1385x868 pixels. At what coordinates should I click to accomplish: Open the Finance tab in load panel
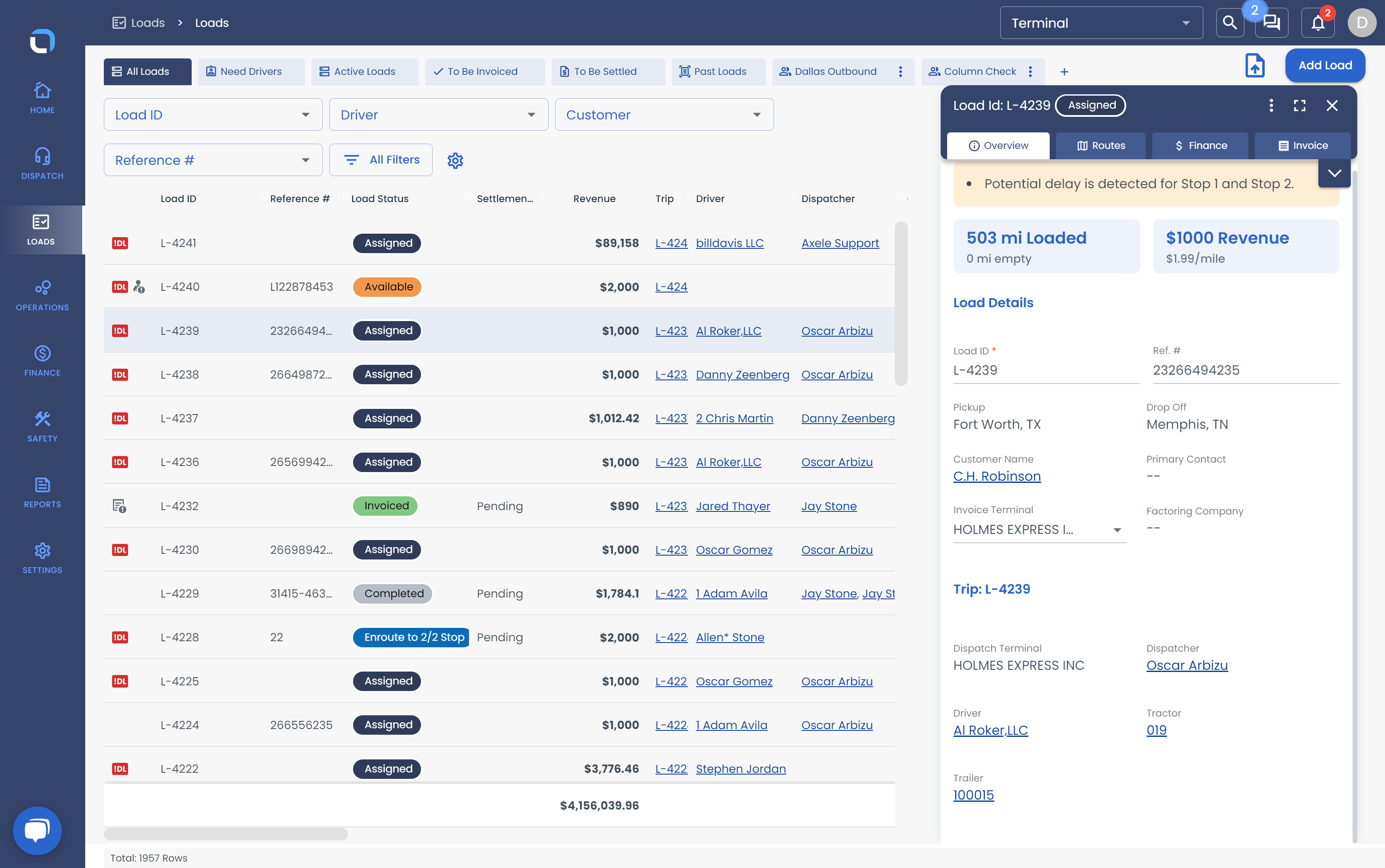tap(1200, 146)
